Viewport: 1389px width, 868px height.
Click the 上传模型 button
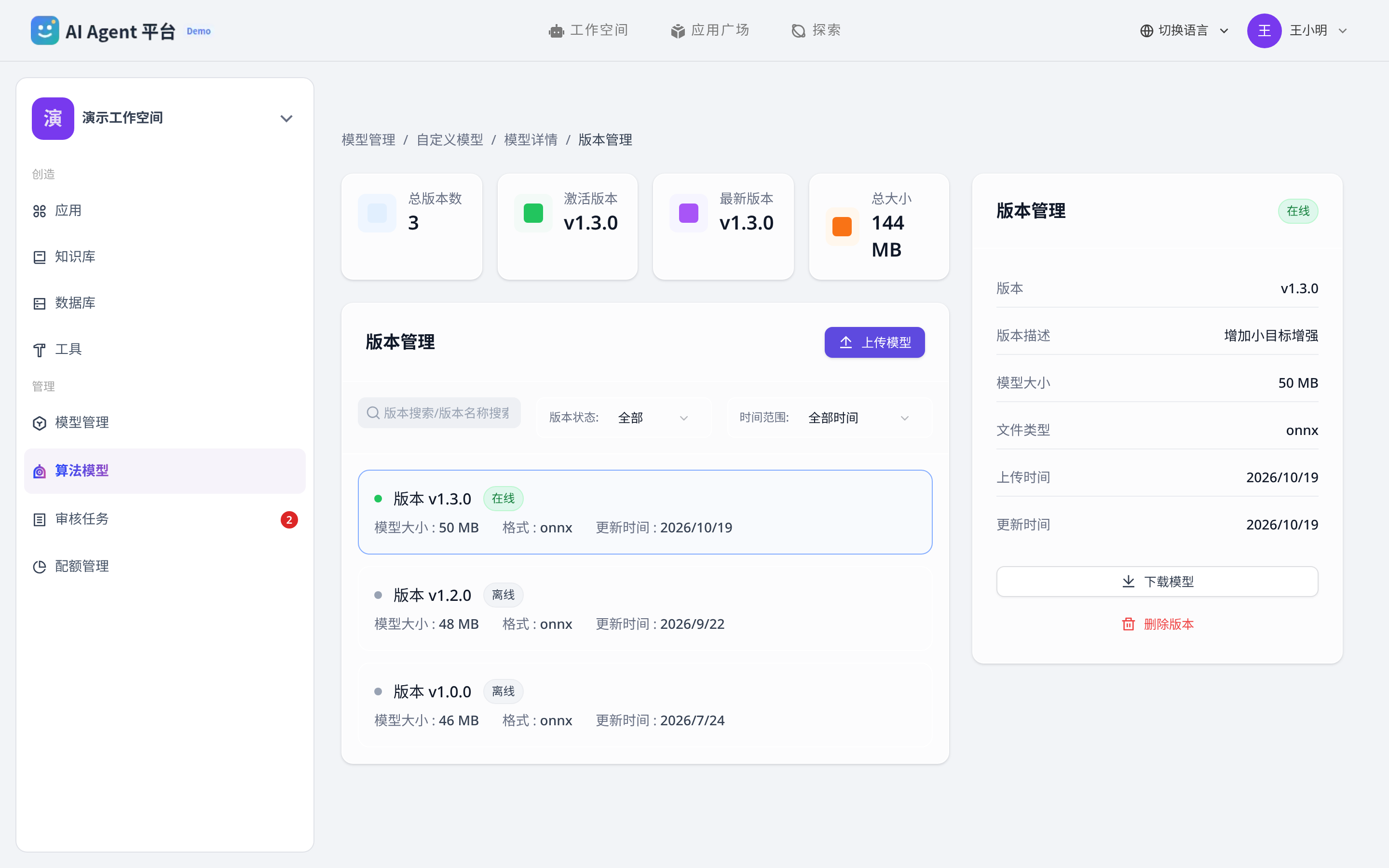tap(874, 343)
